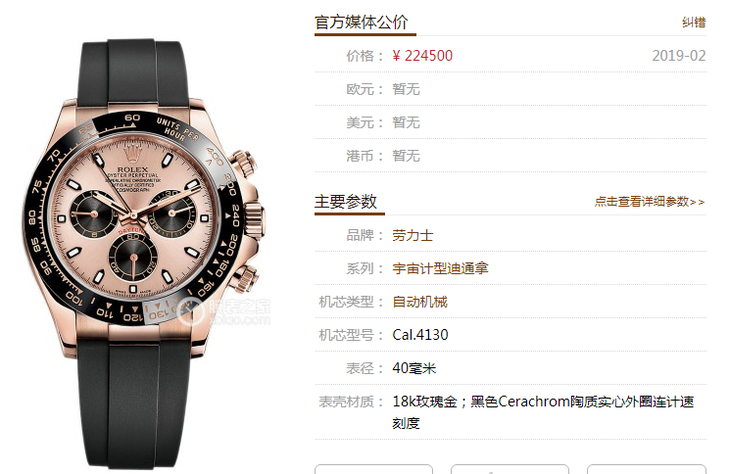Click the 纠错 error-report link
730x474 pixels.
pos(694,22)
